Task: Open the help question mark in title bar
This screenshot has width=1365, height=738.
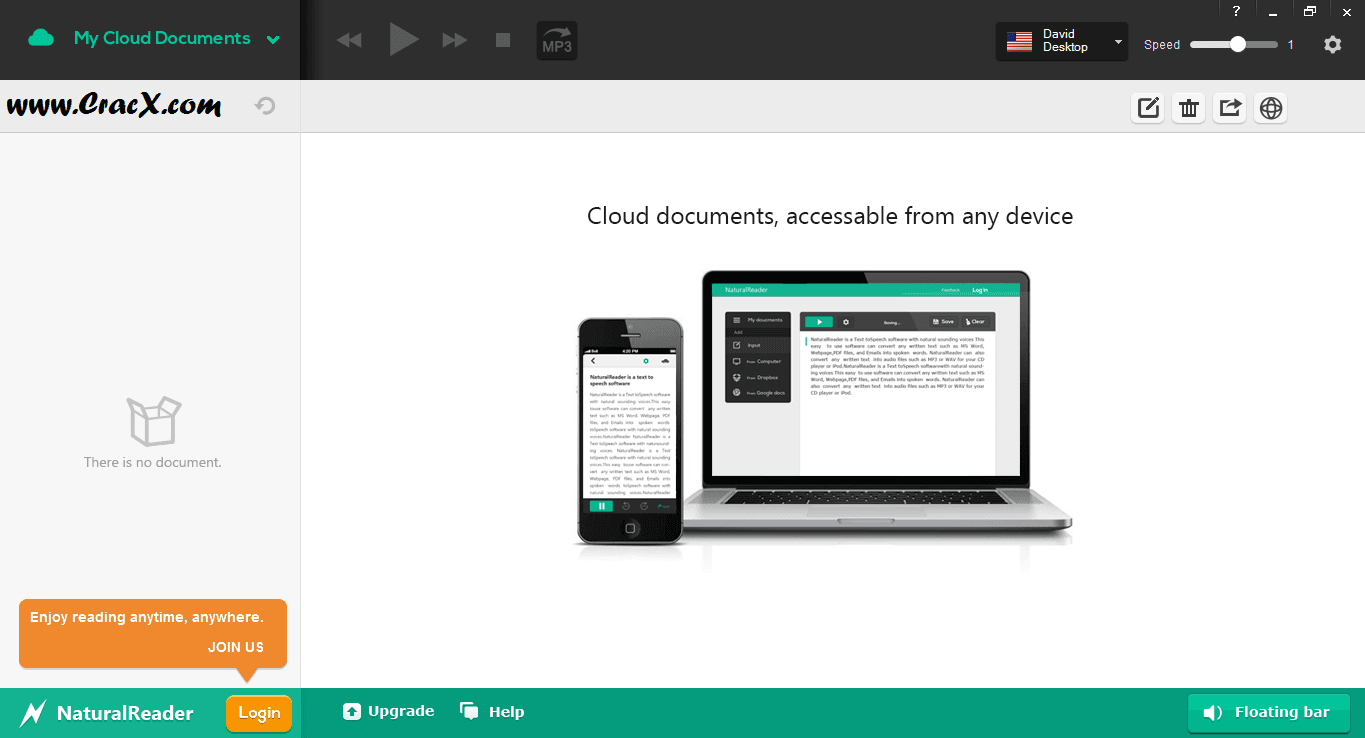Action: (1236, 11)
